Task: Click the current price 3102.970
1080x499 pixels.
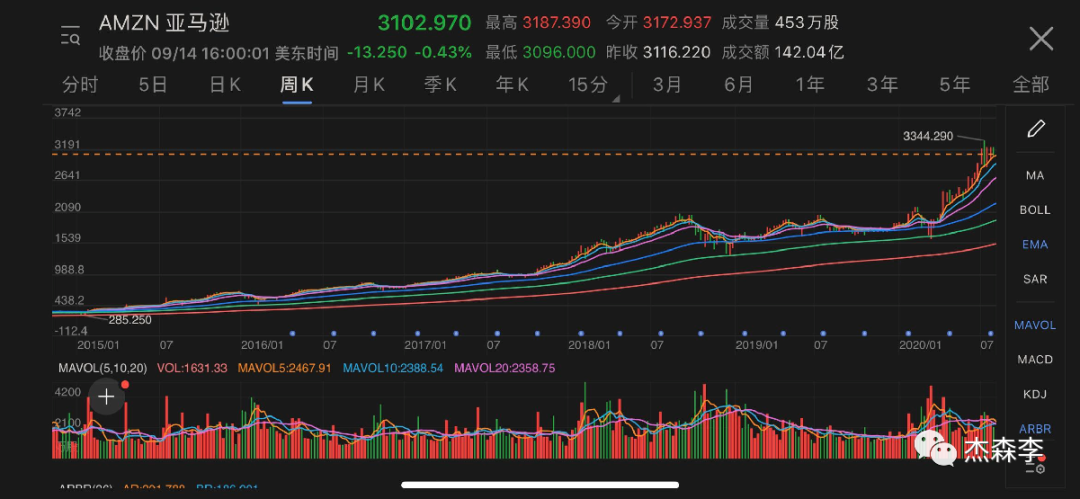Action: [x=424, y=23]
